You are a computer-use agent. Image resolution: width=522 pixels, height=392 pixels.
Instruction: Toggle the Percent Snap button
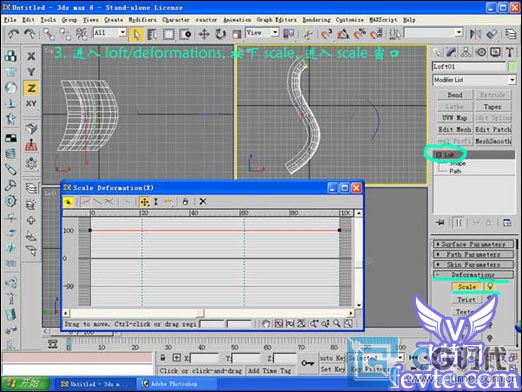(x=359, y=34)
